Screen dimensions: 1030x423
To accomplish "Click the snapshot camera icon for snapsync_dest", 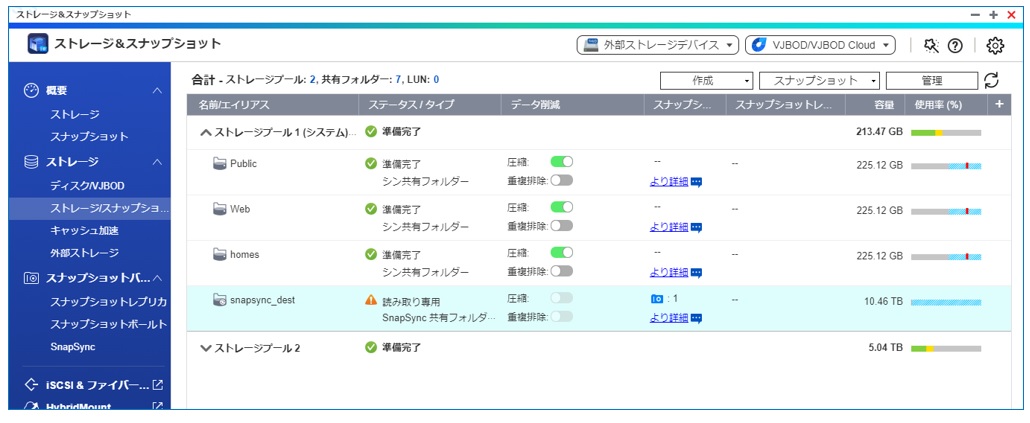I will click(x=657, y=299).
